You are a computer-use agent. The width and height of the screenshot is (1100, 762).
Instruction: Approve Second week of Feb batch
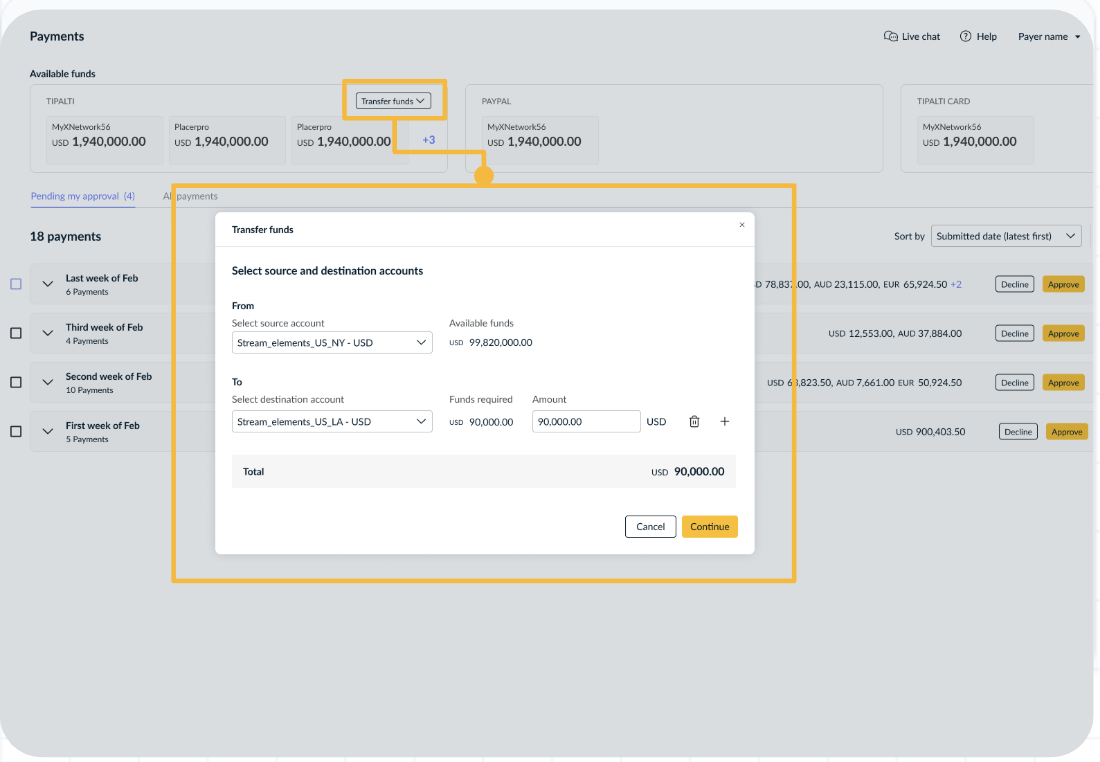1064,382
